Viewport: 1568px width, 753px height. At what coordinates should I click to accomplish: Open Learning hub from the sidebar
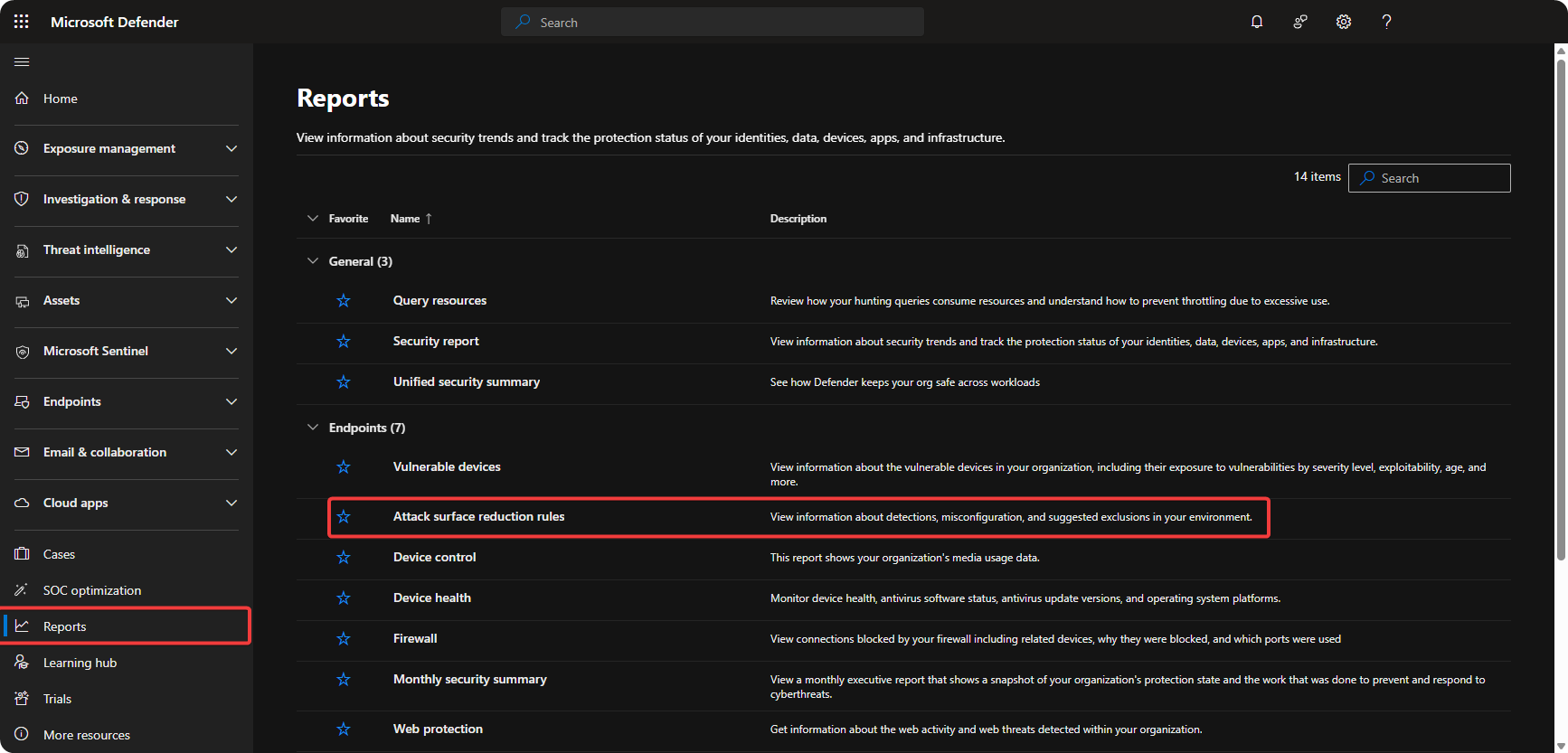pos(80,663)
